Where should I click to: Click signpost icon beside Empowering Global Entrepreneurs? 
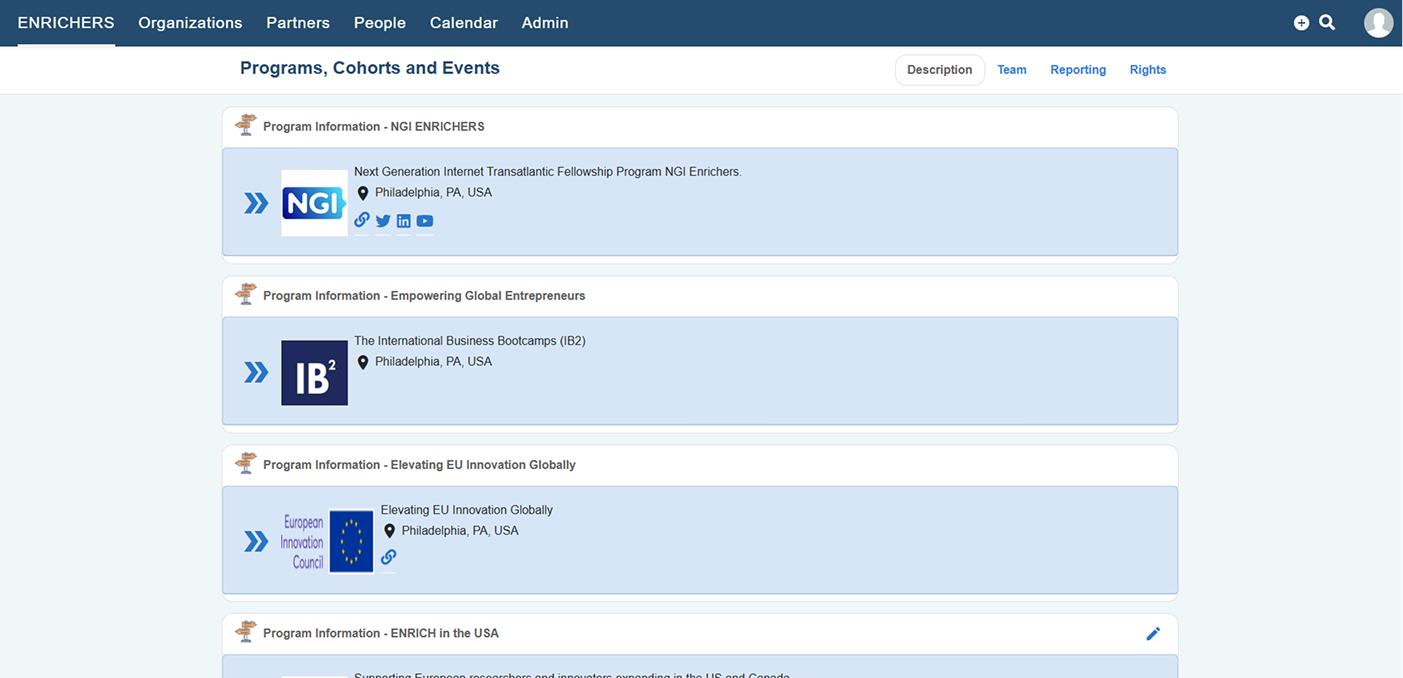[x=245, y=295]
